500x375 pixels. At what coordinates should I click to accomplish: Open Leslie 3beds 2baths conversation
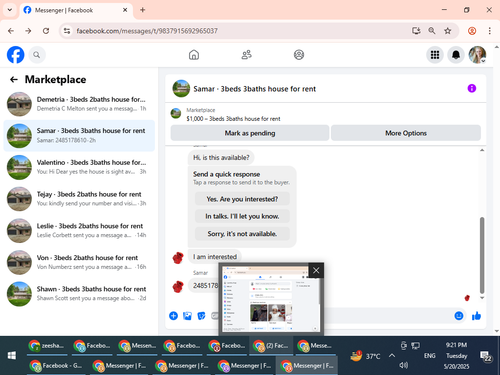pos(79,231)
